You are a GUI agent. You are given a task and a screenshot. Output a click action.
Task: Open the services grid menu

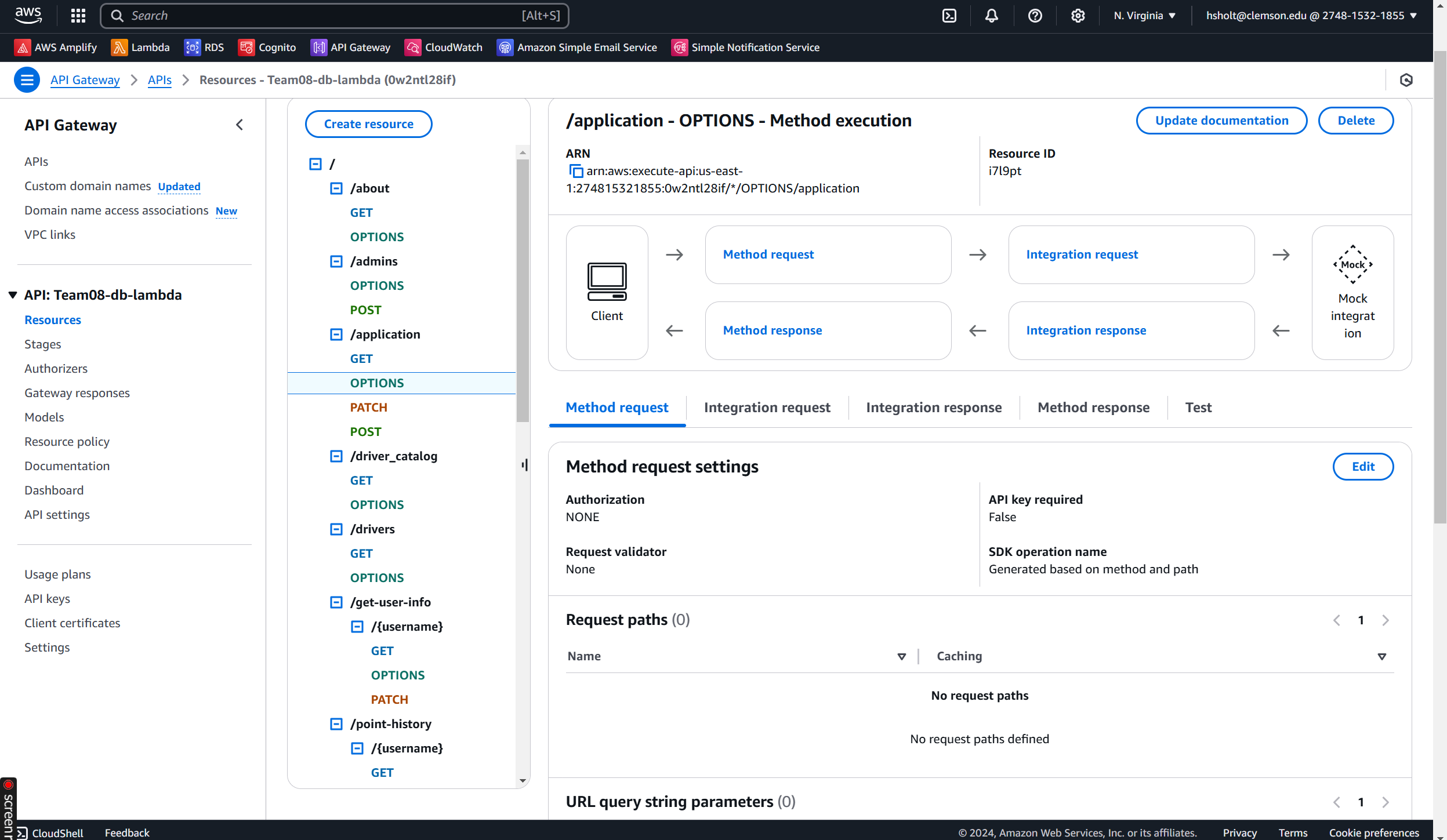[78, 16]
